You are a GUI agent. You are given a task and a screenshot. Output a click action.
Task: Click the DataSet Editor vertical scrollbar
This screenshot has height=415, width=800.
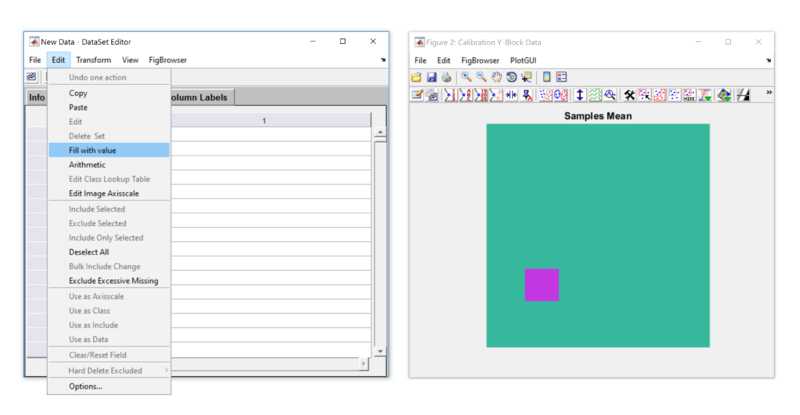[x=379, y=240]
